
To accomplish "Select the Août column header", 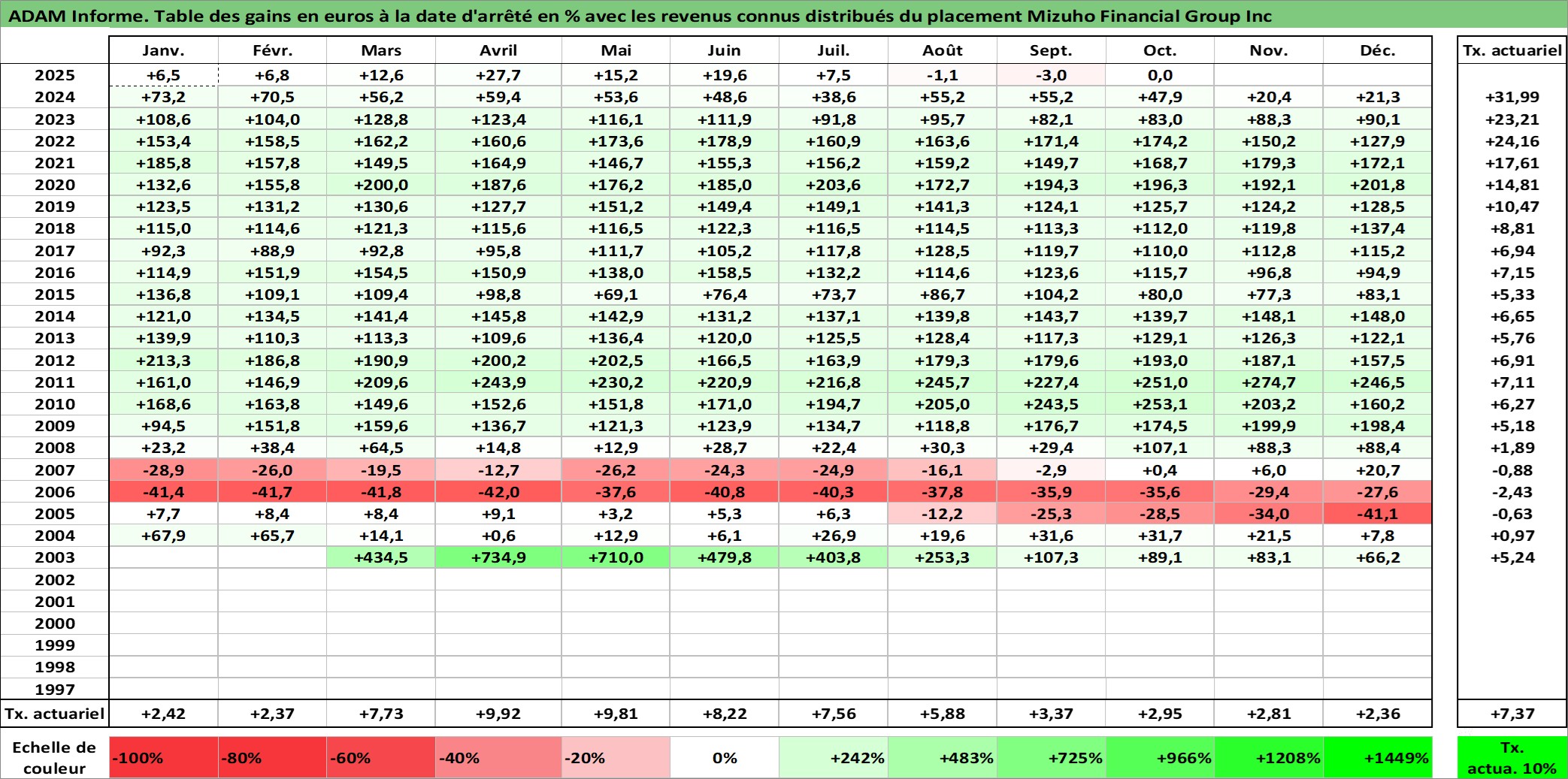I will click(943, 50).
